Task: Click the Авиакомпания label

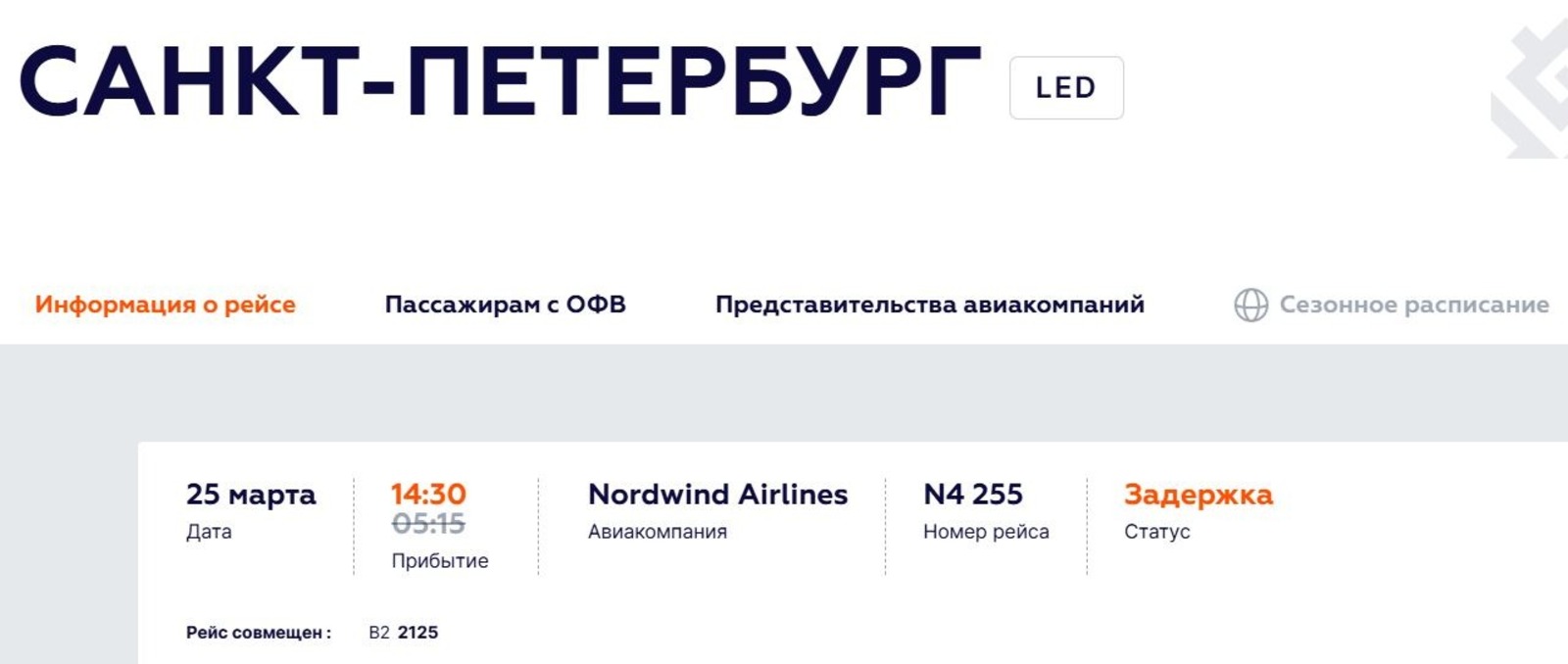Action: coord(657,532)
